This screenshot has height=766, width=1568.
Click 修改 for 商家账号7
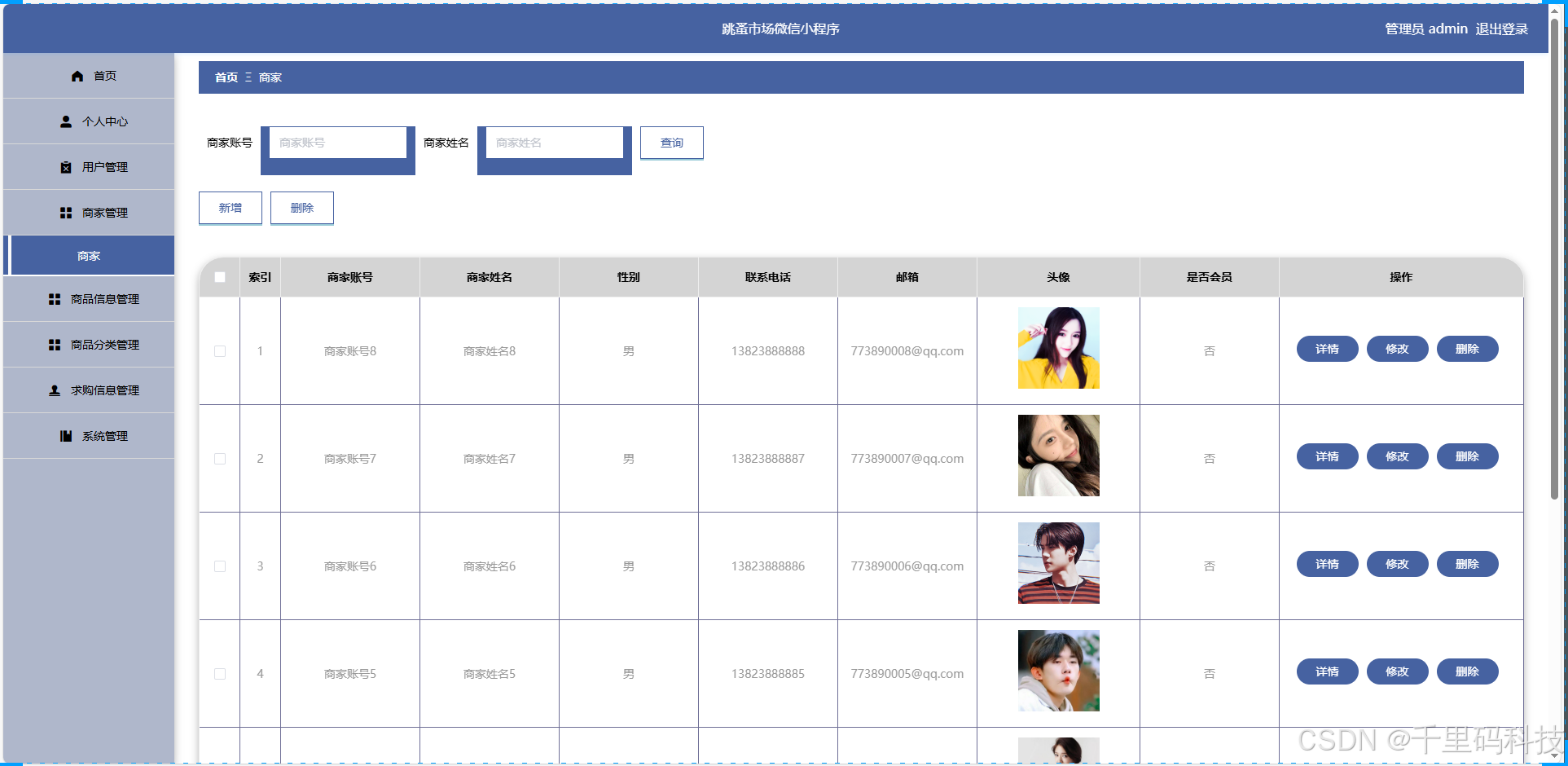pos(1398,456)
